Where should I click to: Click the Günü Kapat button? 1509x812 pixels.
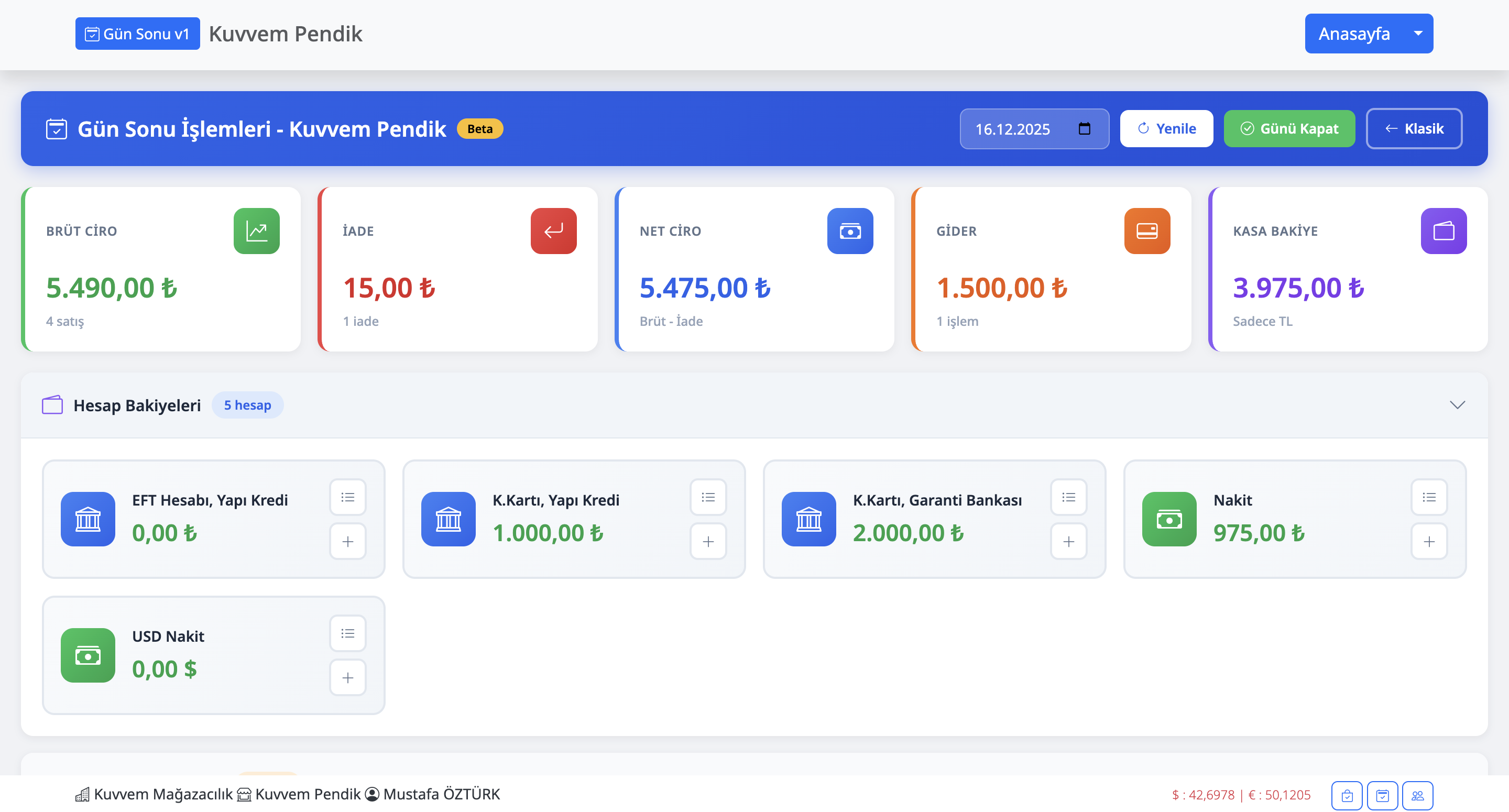[x=1289, y=128]
